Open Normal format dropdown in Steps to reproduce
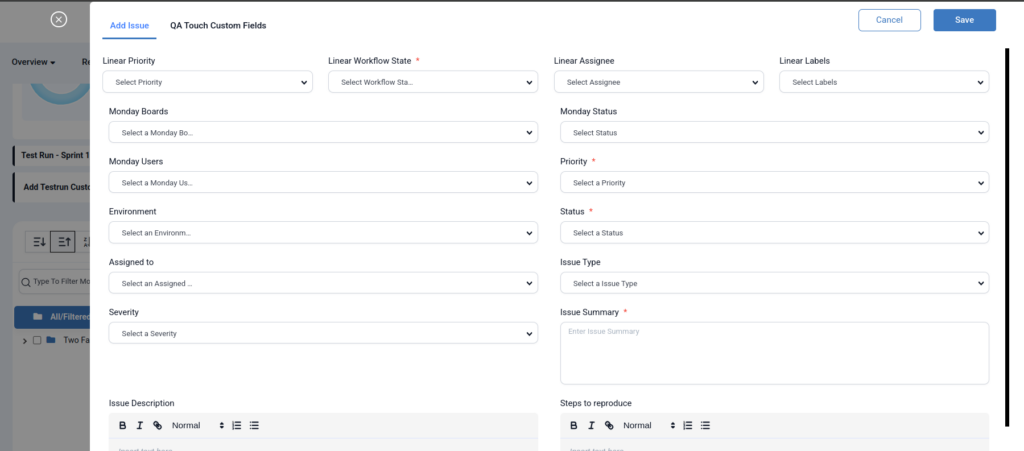This screenshot has height=451, width=1024. [649, 426]
